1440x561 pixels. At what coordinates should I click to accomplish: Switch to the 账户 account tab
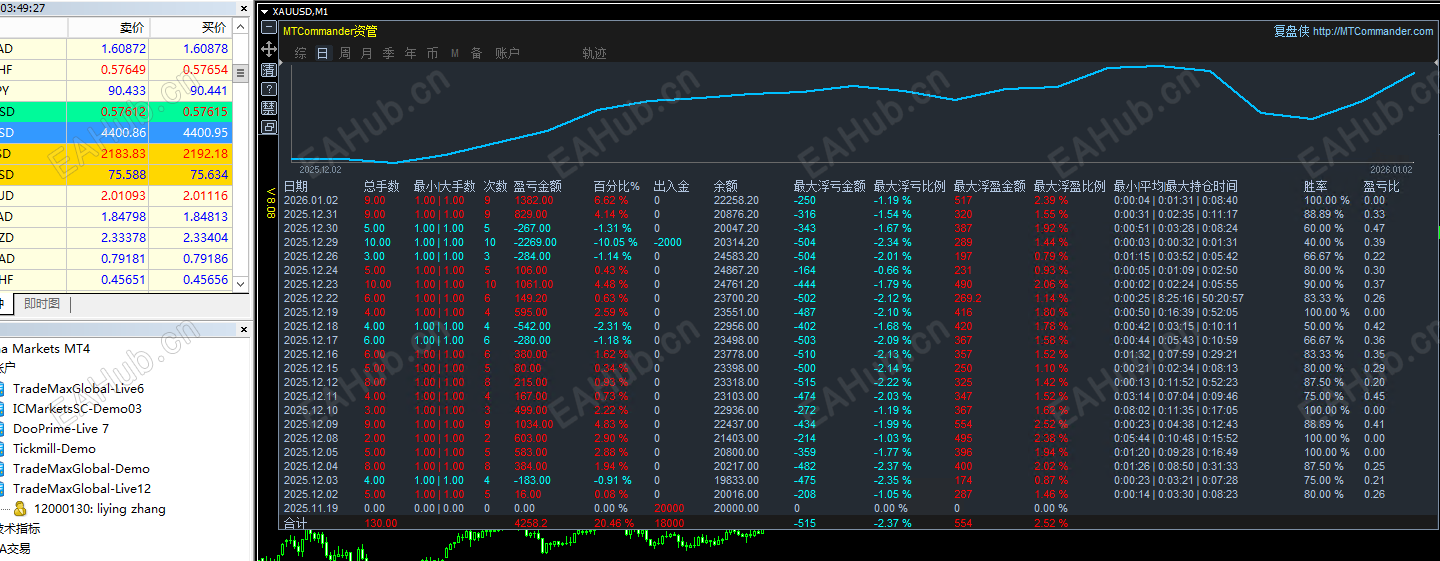click(x=507, y=53)
